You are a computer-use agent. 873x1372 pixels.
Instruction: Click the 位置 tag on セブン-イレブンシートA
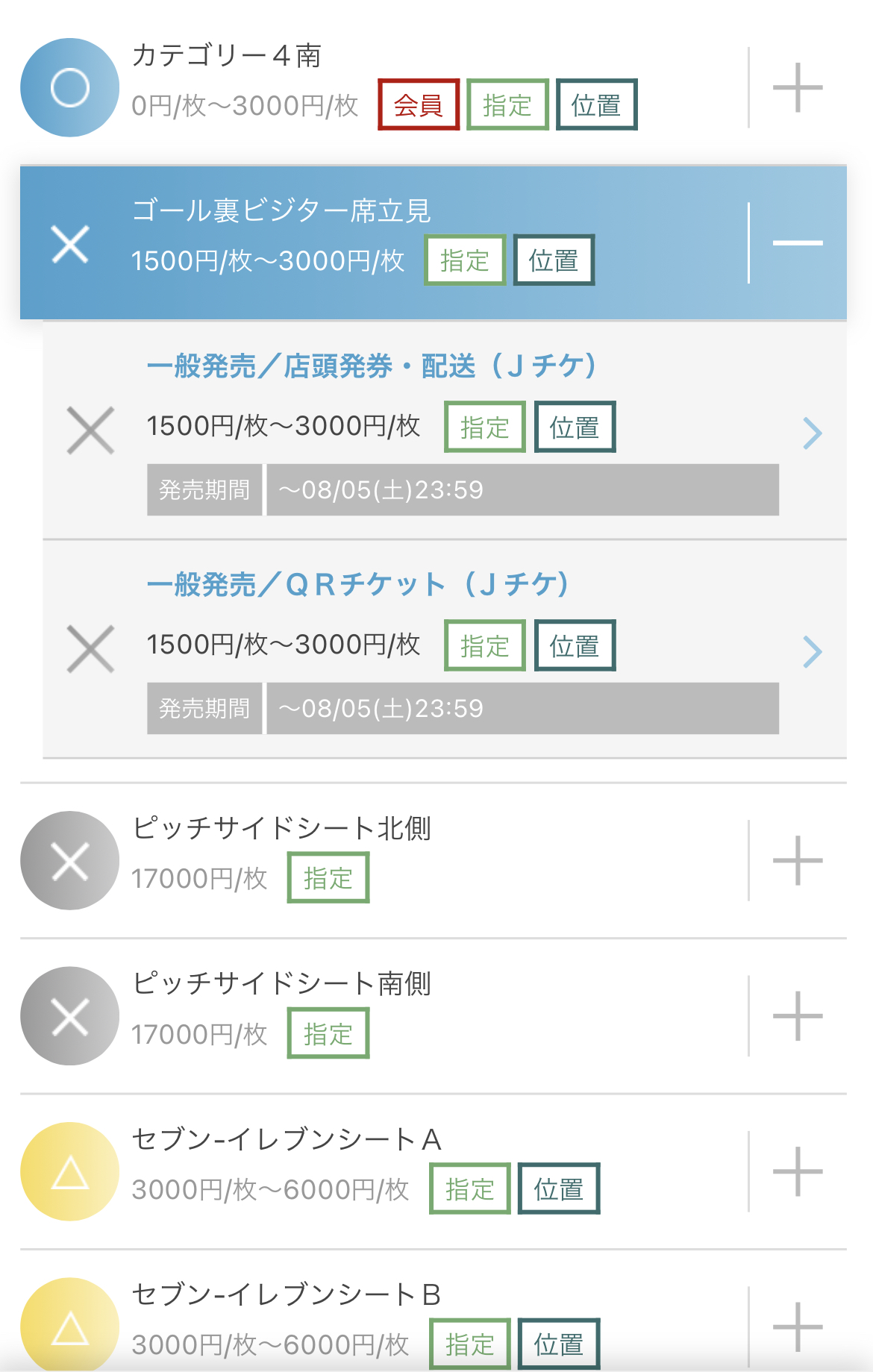559,1188
